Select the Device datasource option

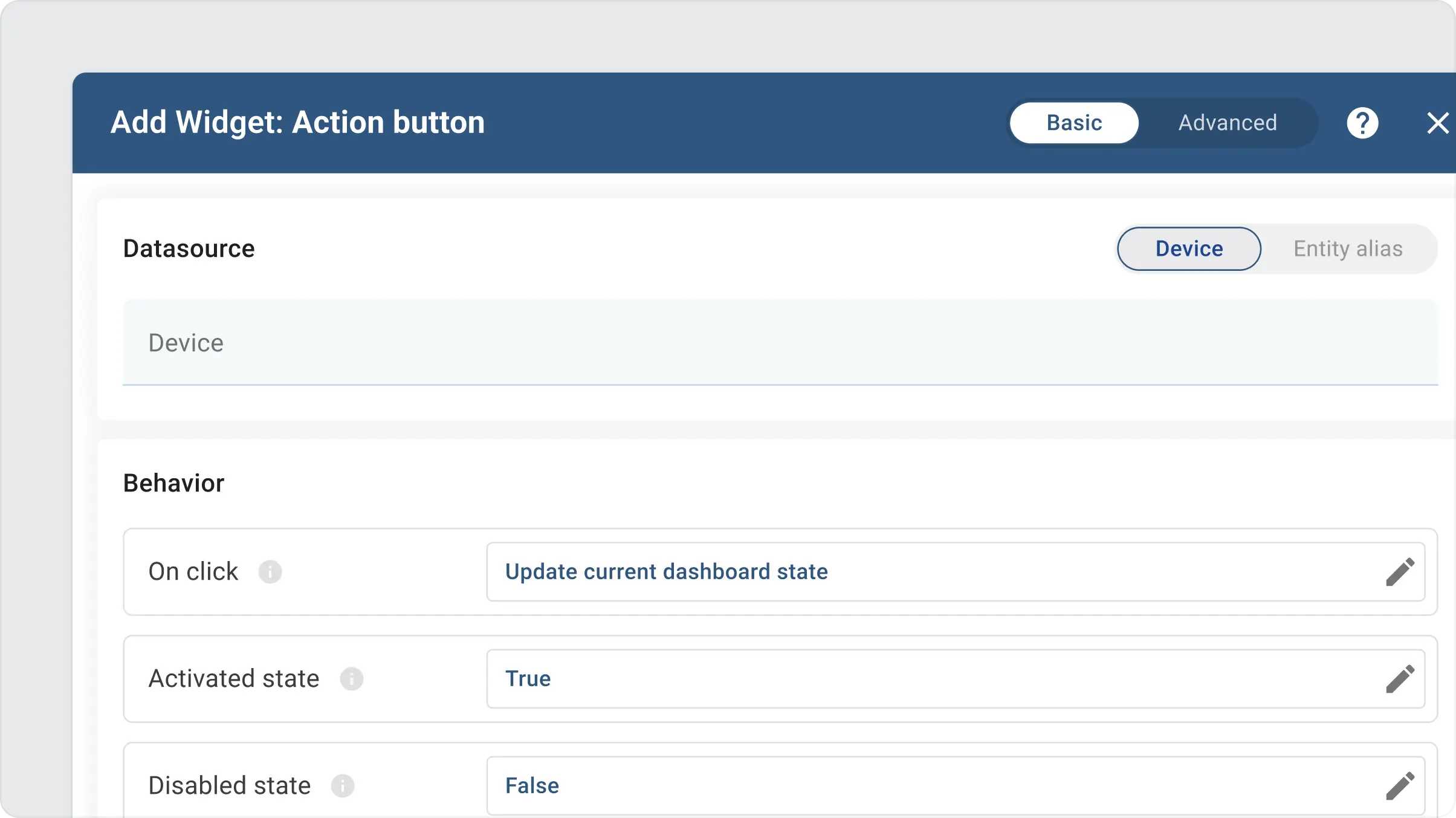(x=1188, y=248)
